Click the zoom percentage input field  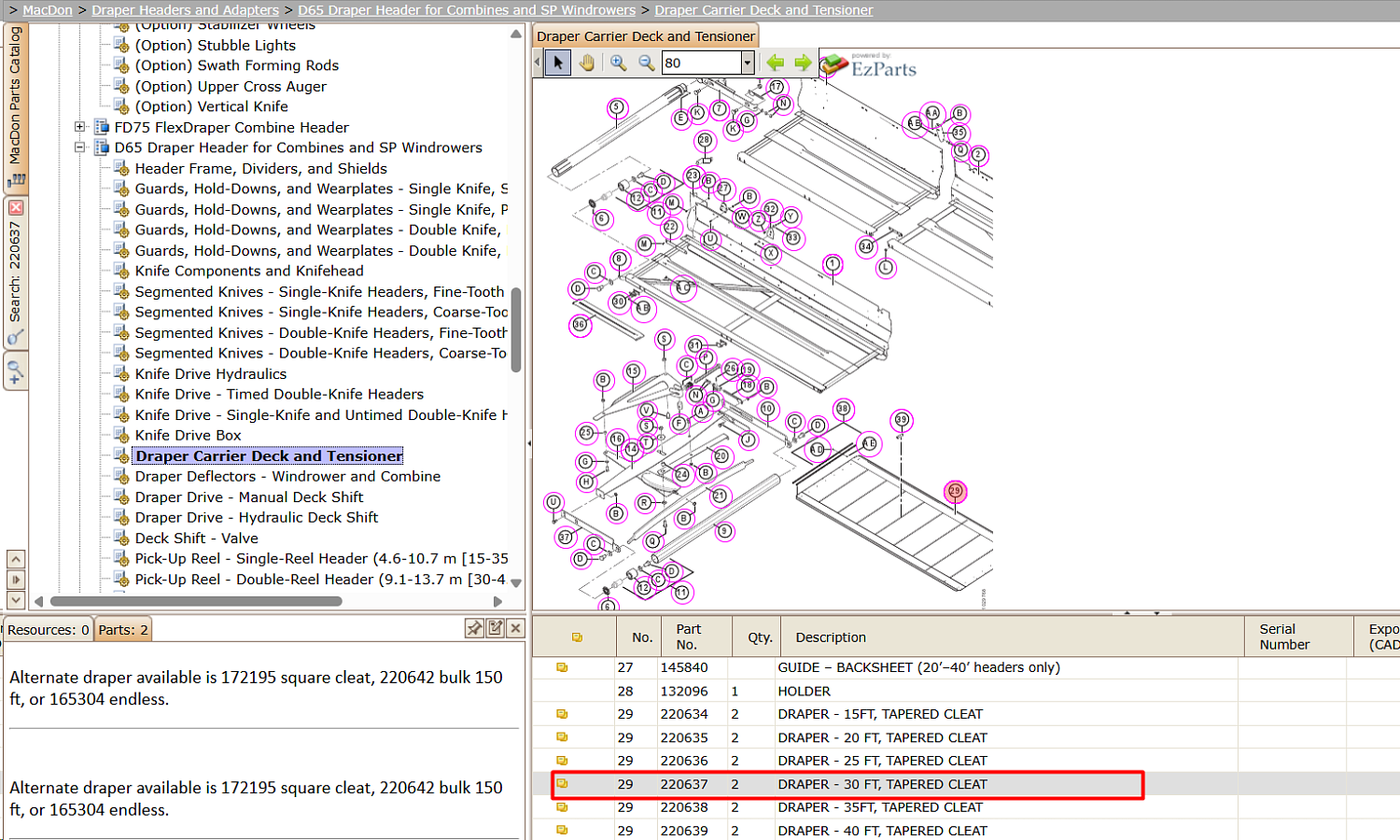[x=701, y=63]
